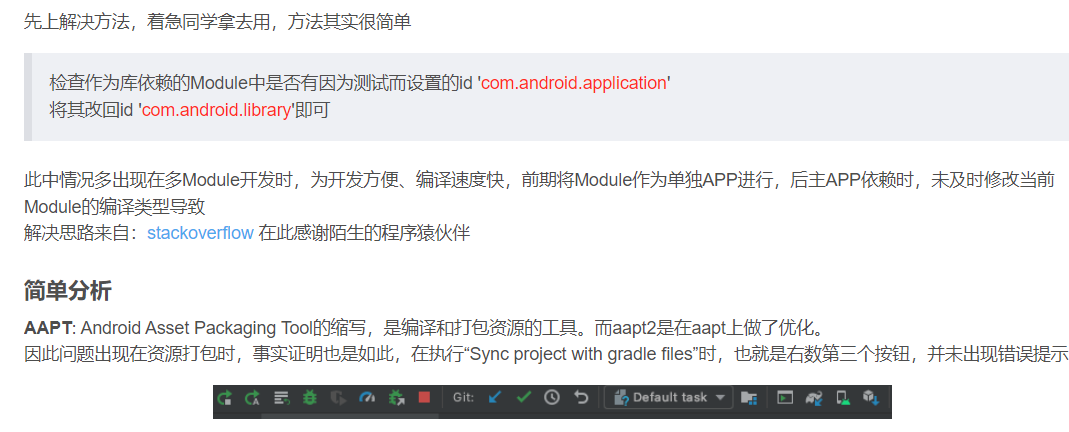Click the grayed-out coverage run icon

tap(338, 397)
